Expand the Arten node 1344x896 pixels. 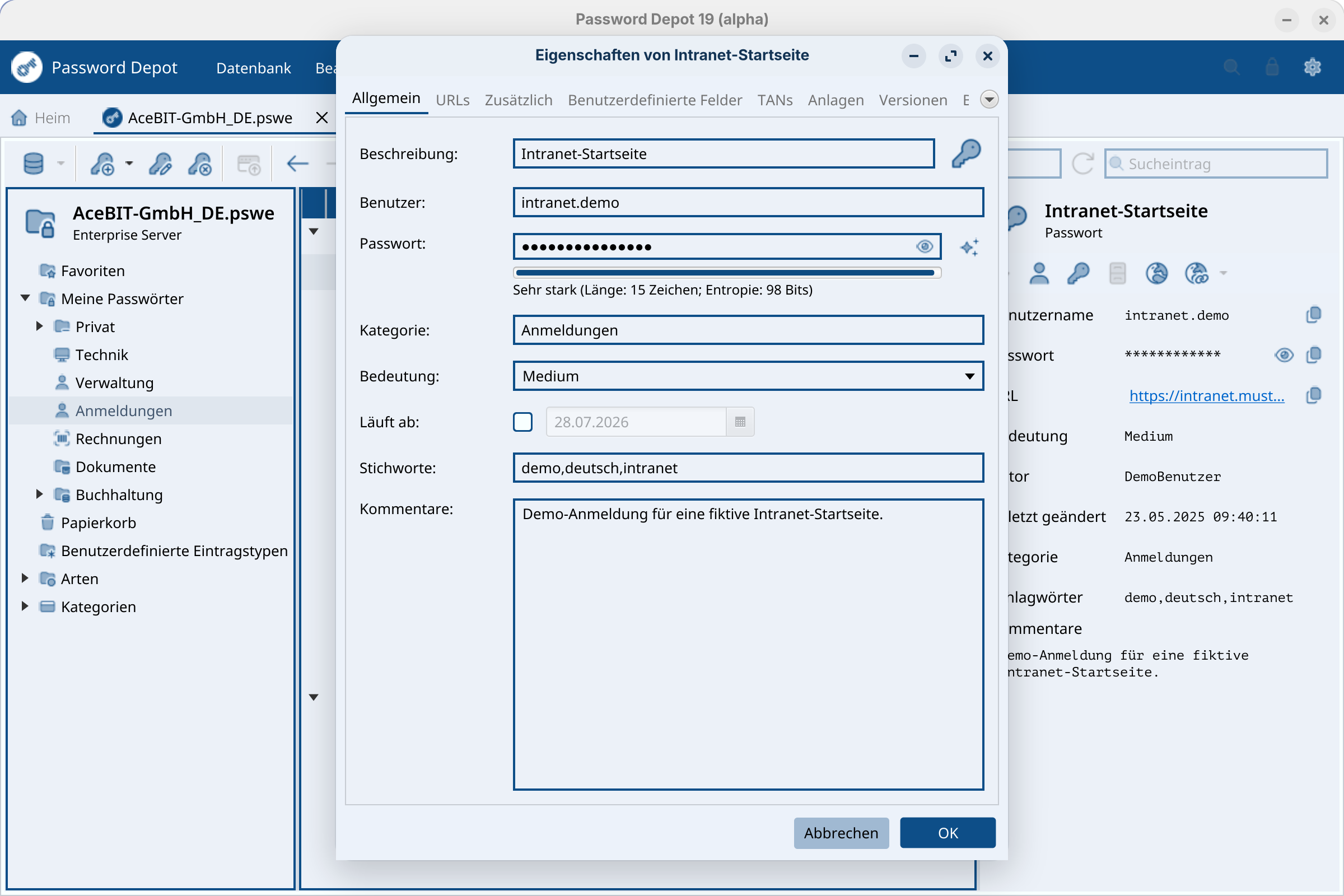25,578
